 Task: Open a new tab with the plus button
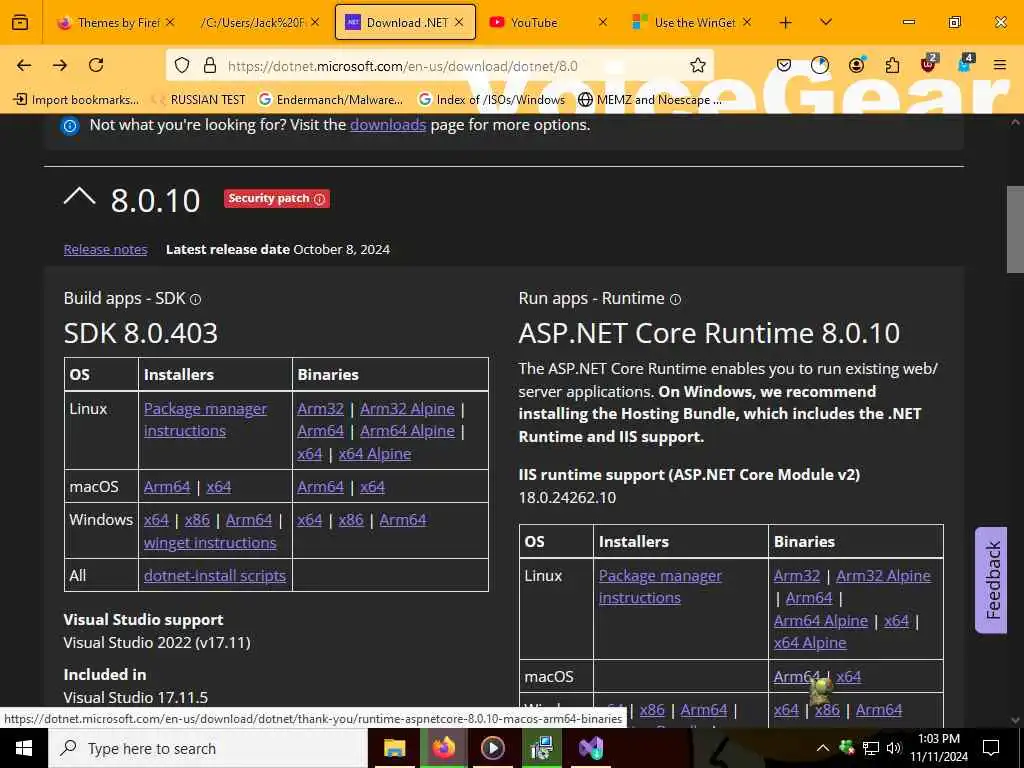[786, 23]
